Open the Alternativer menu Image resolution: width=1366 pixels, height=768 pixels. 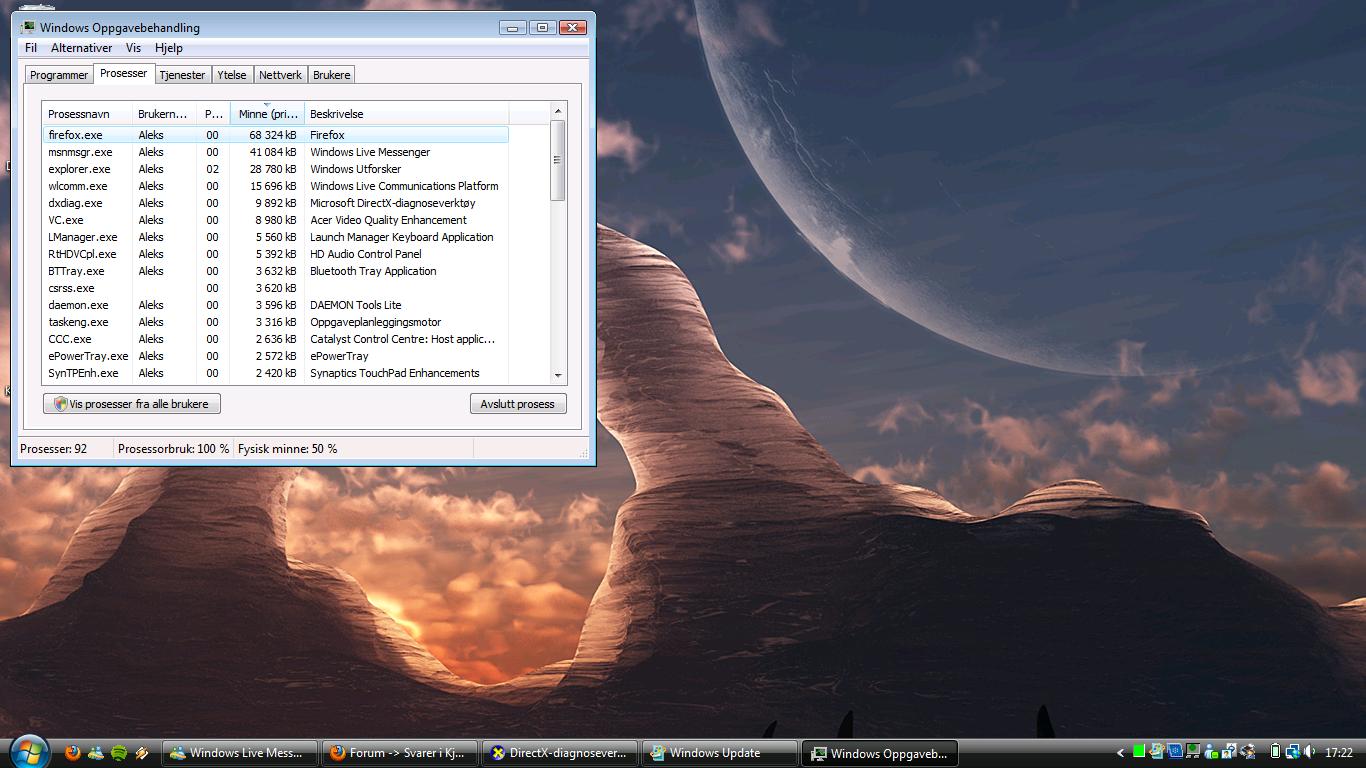click(x=82, y=48)
